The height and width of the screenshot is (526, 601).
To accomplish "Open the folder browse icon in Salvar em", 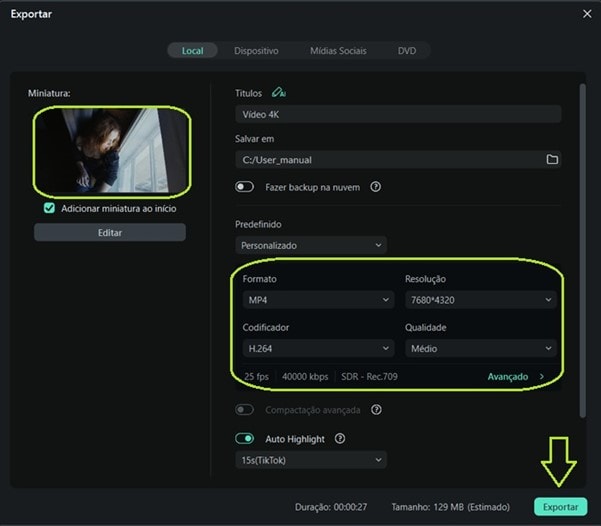I will pos(552,159).
